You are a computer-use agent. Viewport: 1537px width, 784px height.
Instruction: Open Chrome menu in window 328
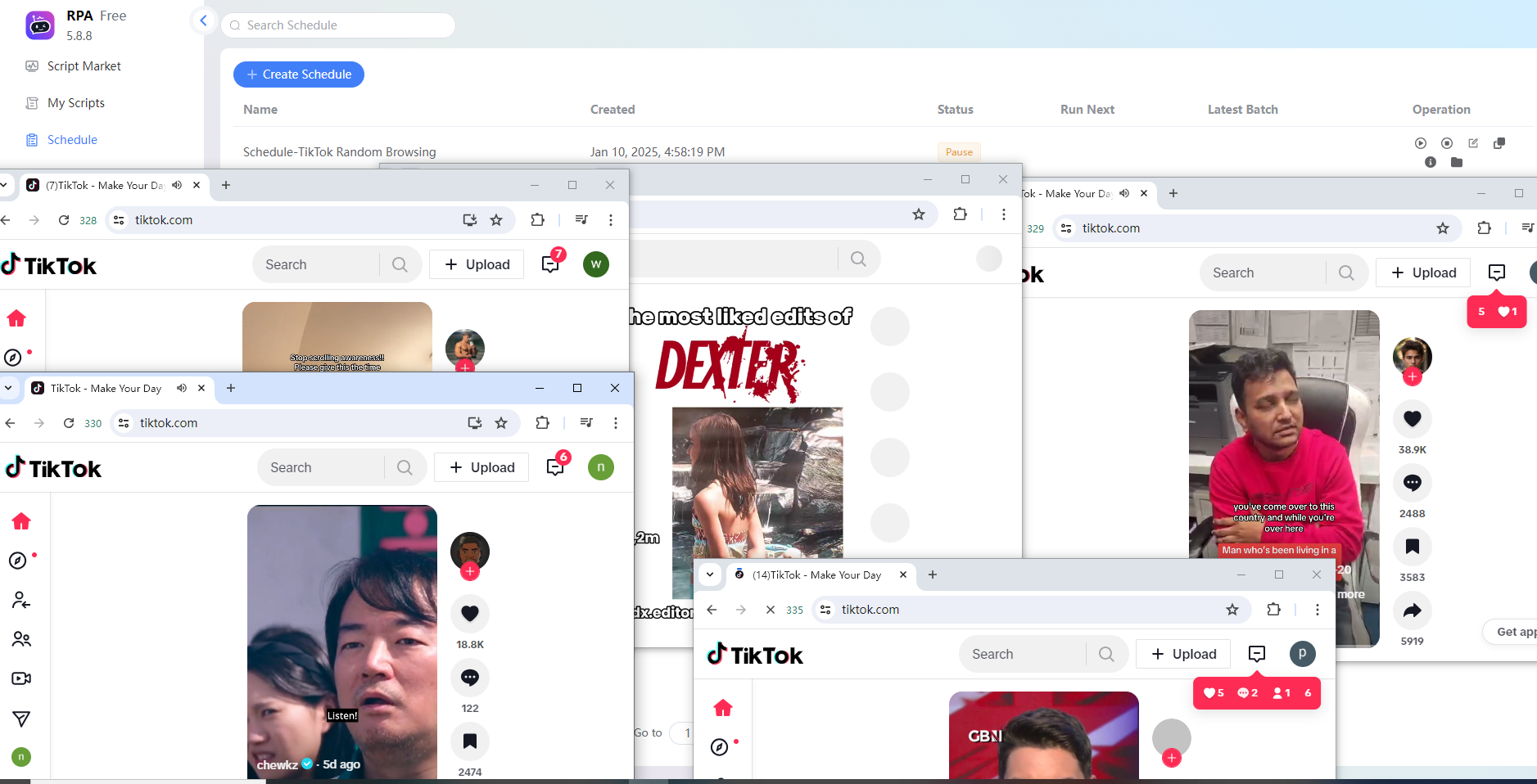(611, 220)
